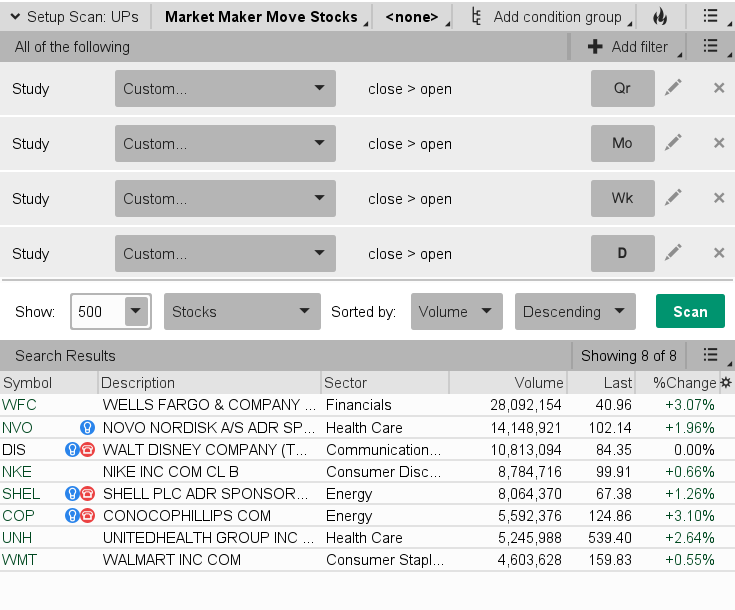Select the COP symbol

coord(18,516)
